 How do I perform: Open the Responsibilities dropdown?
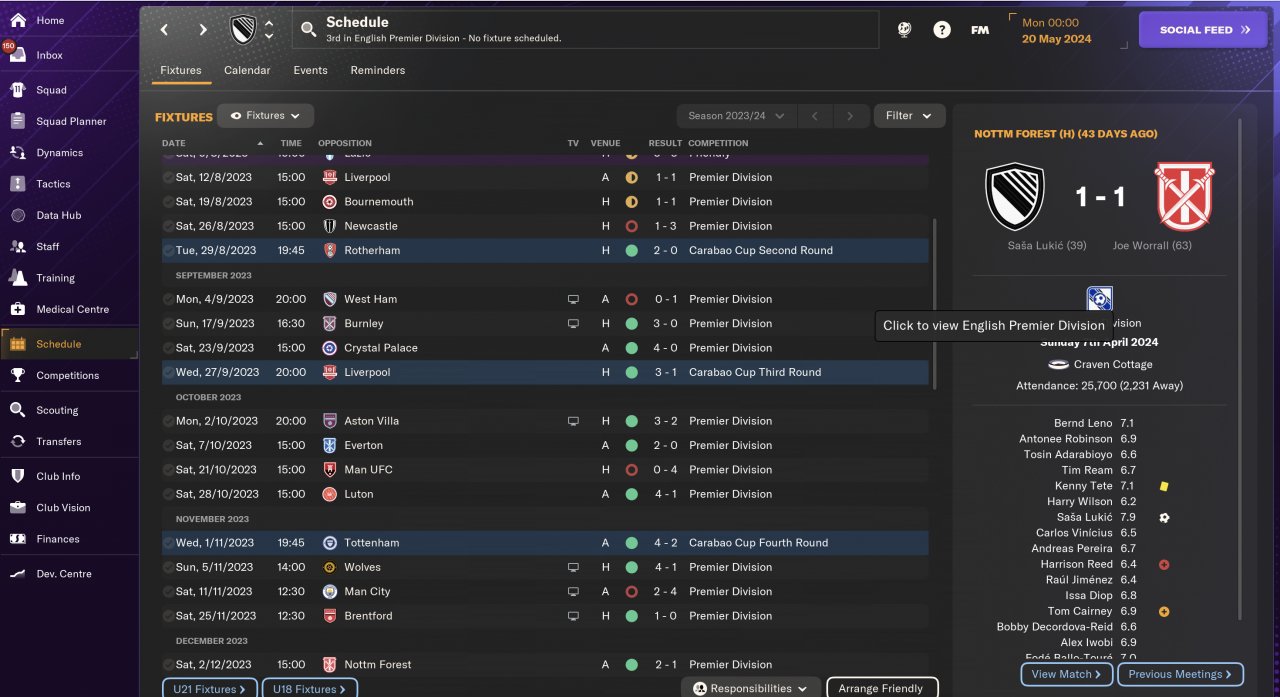tap(751, 688)
